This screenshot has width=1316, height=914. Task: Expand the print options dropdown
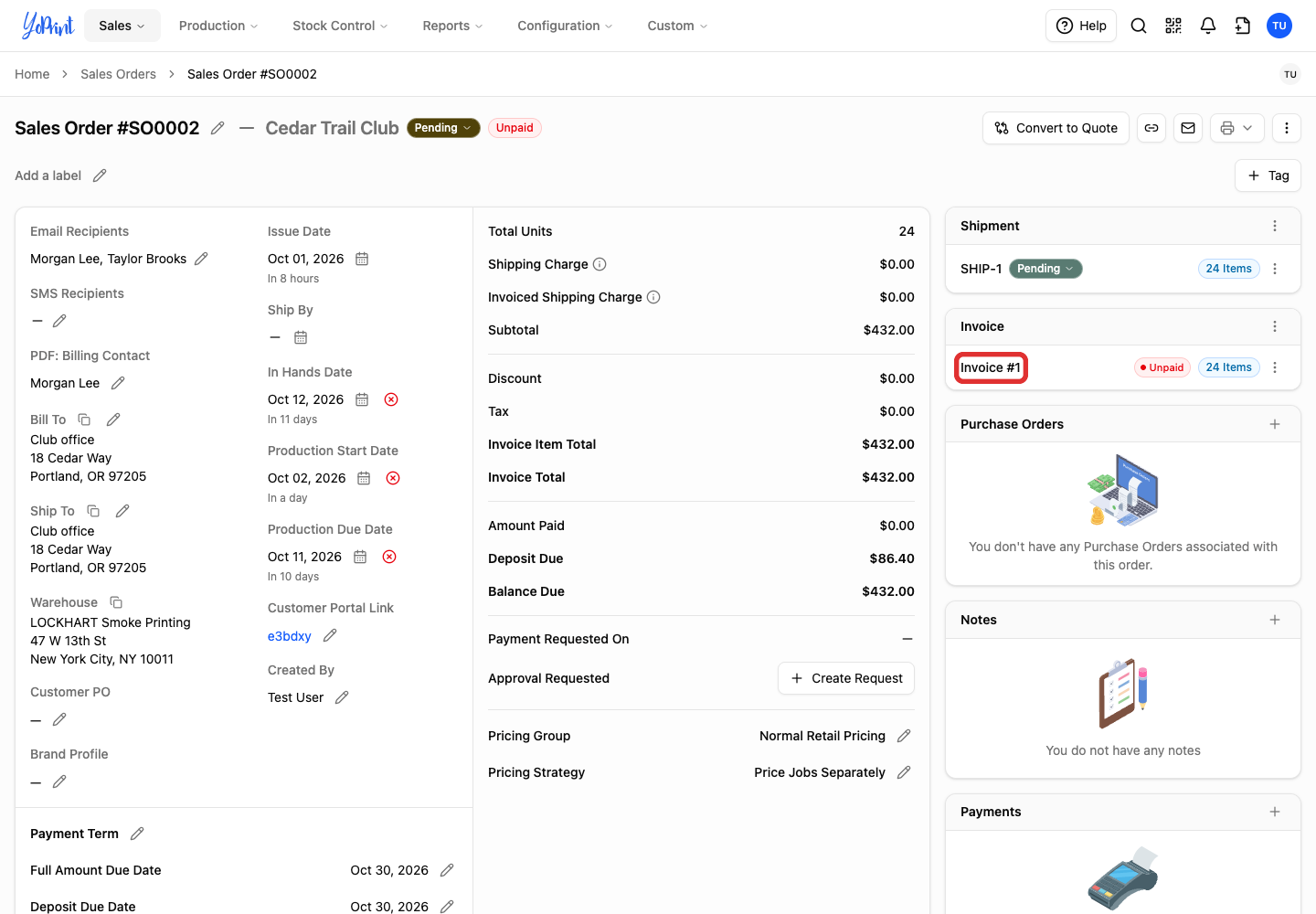pyautogui.click(x=1237, y=128)
